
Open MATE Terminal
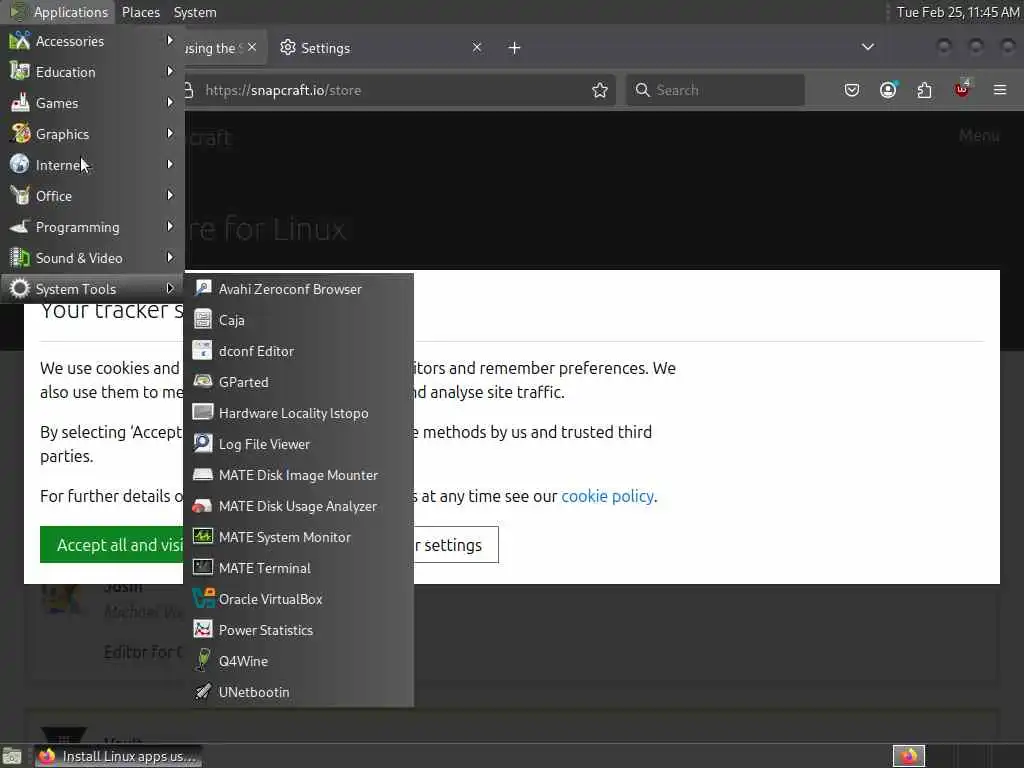pyautogui.click(x=298, y=568)
